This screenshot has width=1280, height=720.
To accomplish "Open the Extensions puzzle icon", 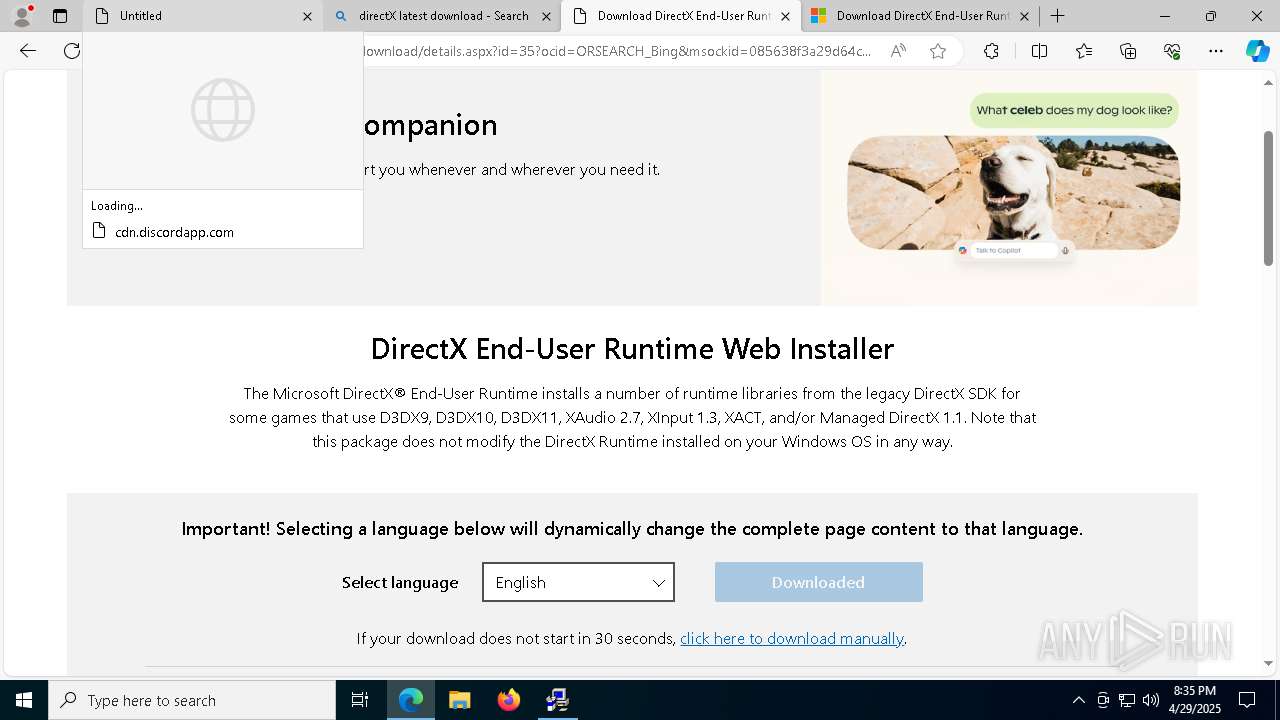I will click(991, 51).
